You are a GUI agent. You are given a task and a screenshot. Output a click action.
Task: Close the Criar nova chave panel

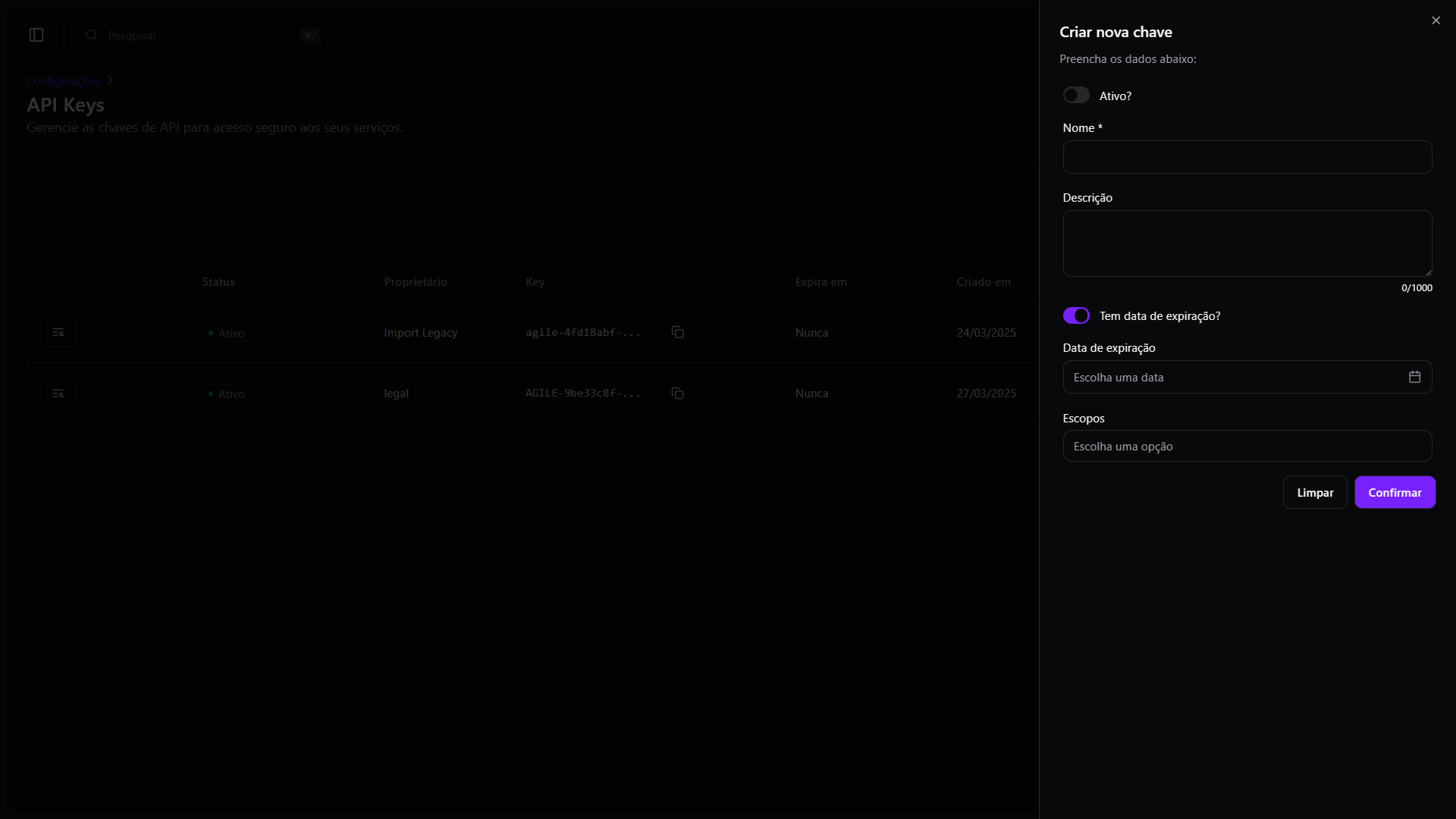coord(1436,20)
